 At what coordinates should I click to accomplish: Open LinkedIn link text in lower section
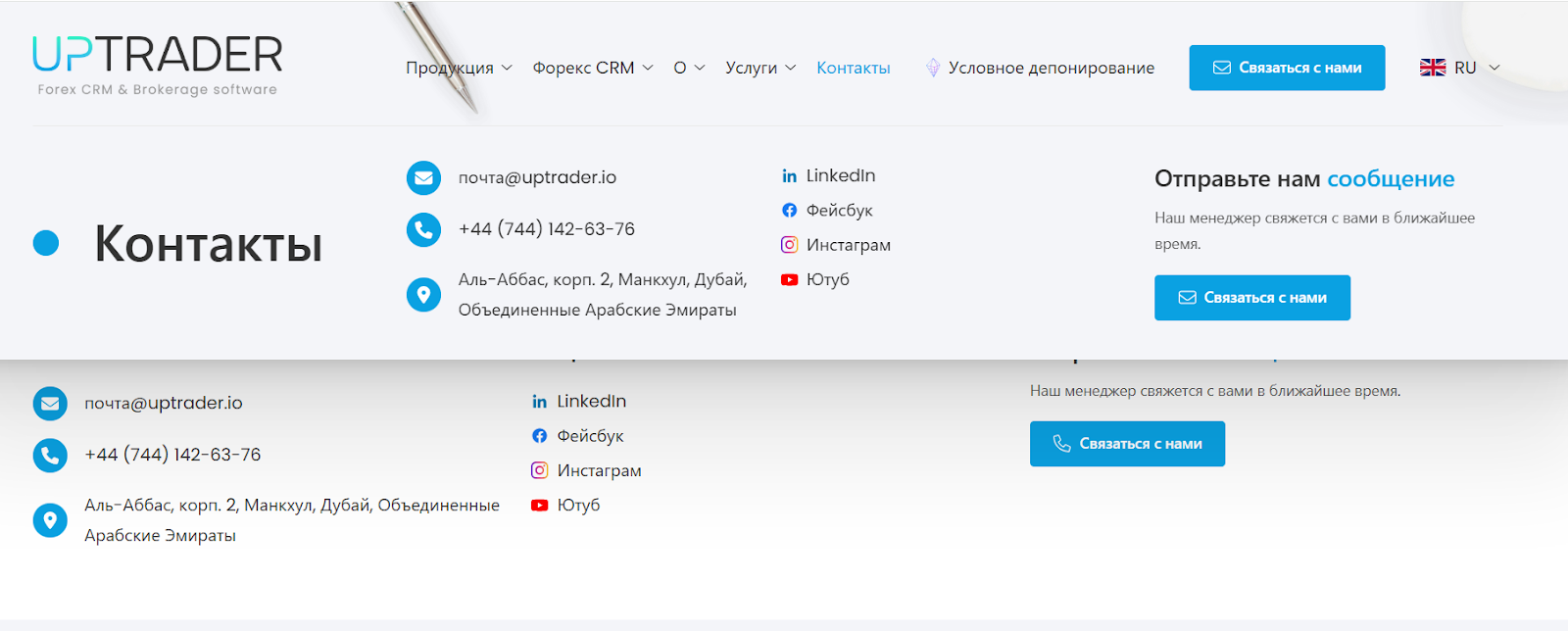pyautogui.click(x=592, y=401)
